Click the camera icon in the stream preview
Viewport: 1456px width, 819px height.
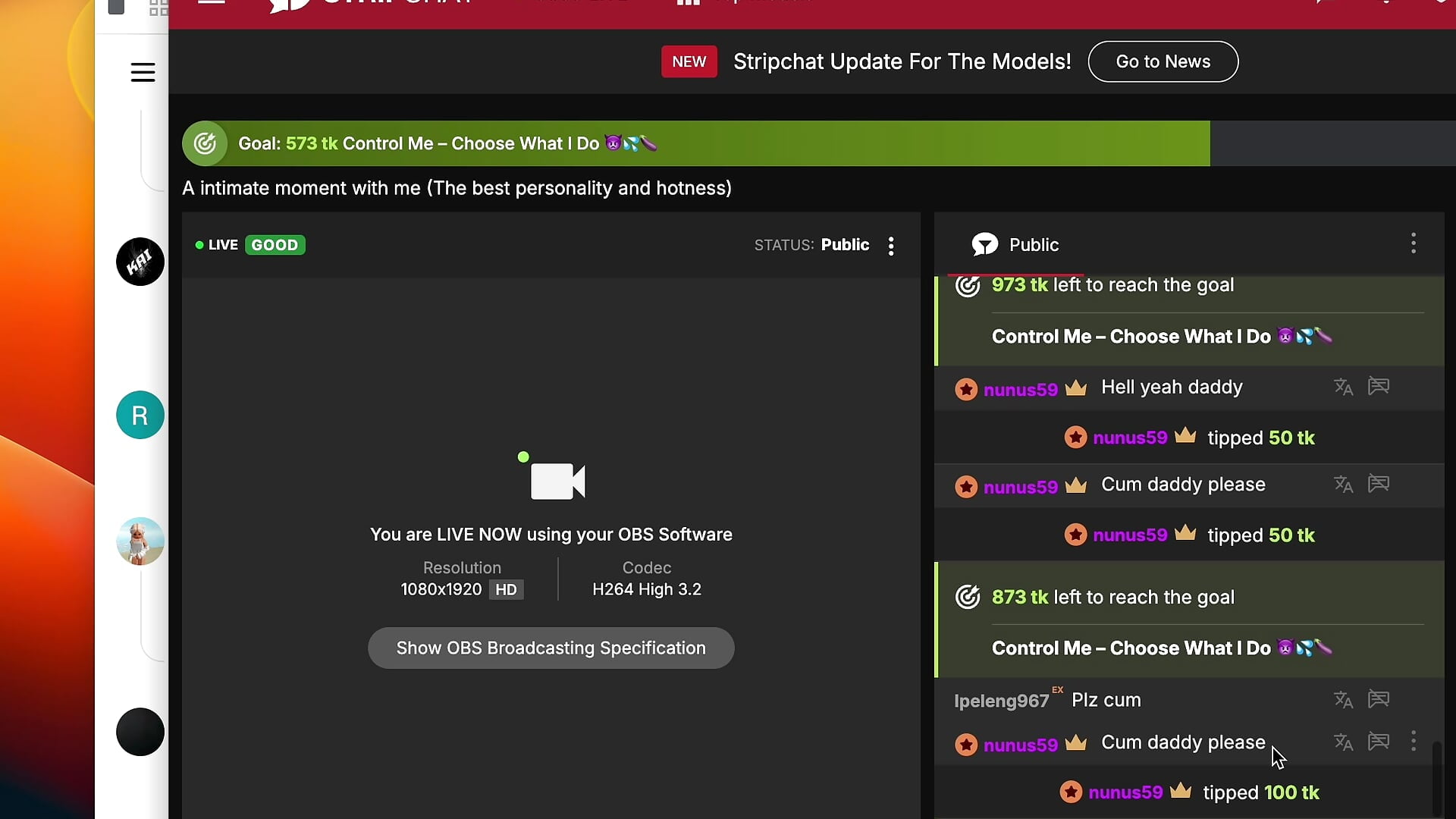pos(557,481)
